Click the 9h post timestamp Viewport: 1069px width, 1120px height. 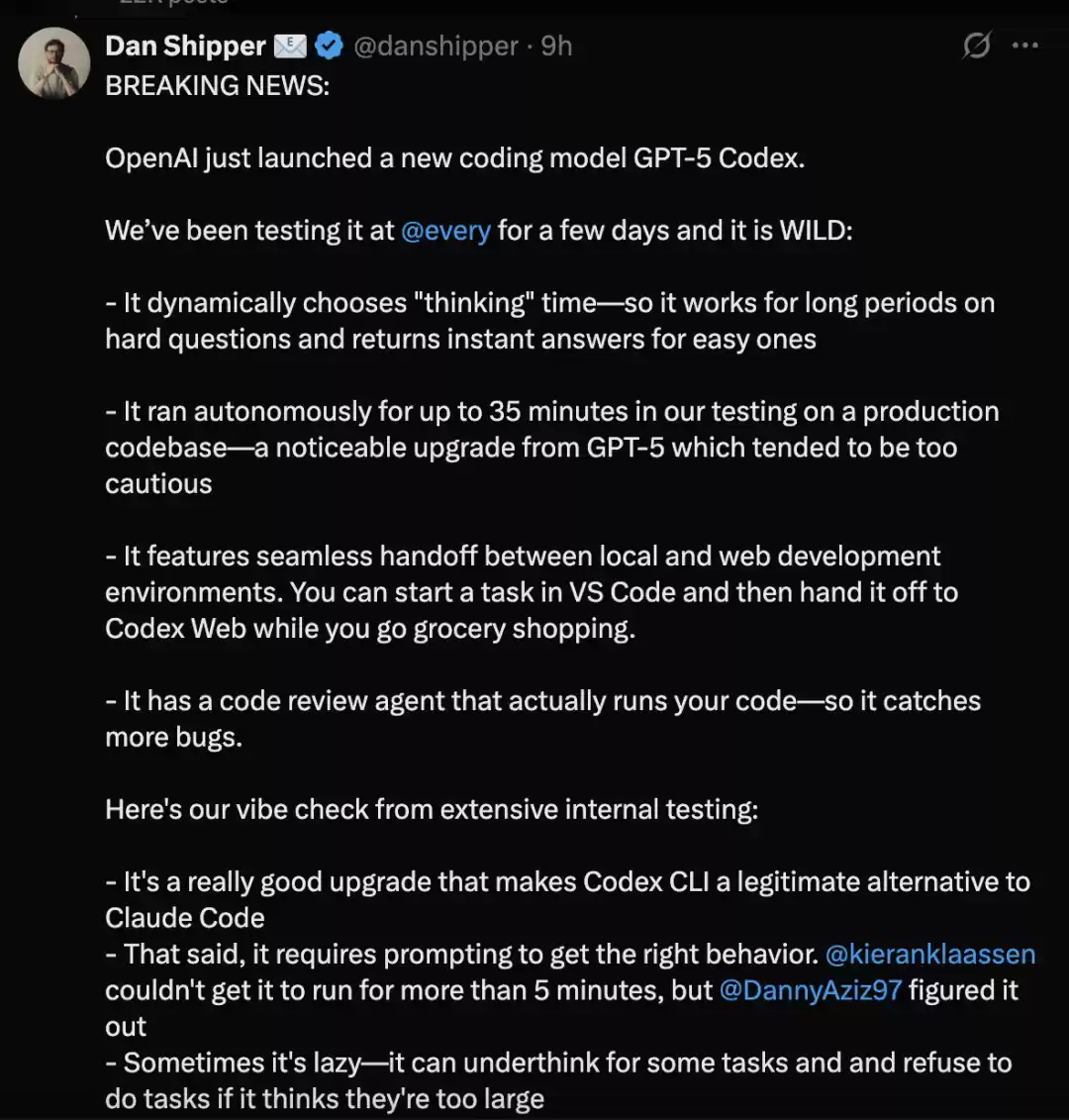[556, 46]
